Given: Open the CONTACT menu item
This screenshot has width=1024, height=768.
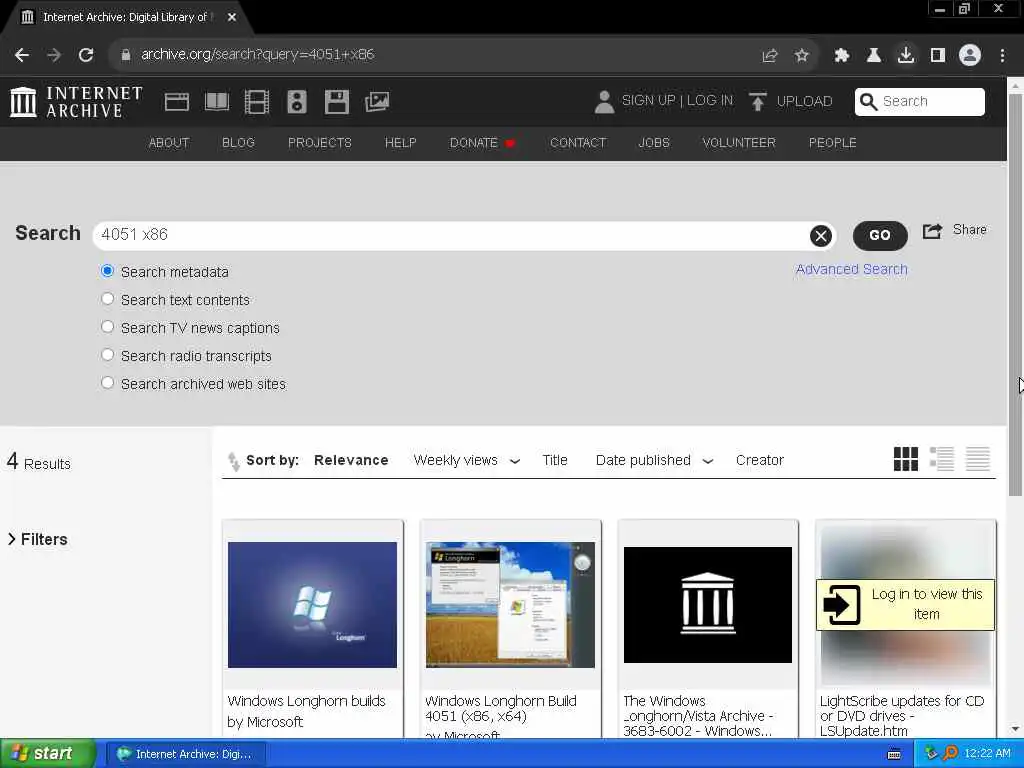Looking at the screenshot, I should 578,142.
